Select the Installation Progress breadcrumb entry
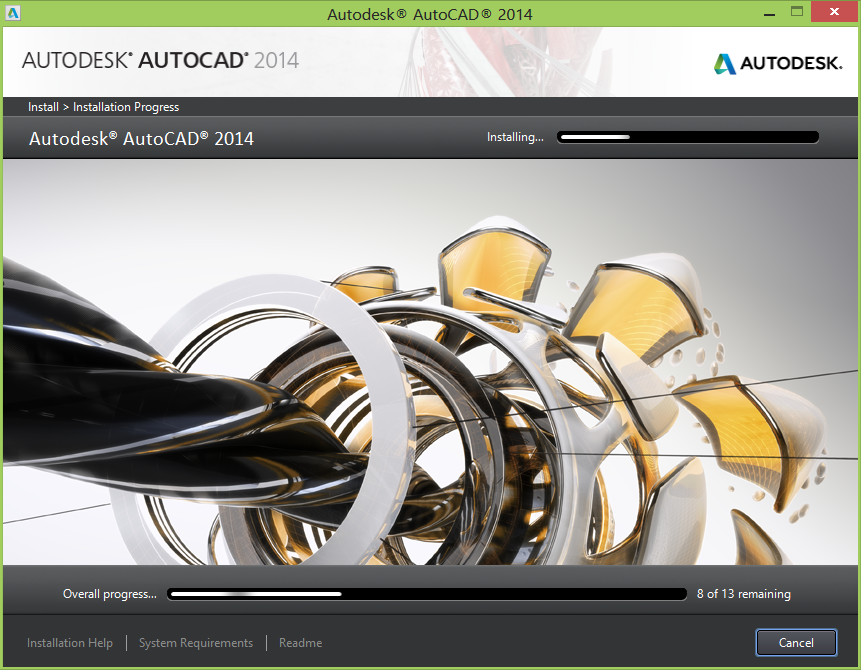Viewport: 861px width, 670px height. 126,107
